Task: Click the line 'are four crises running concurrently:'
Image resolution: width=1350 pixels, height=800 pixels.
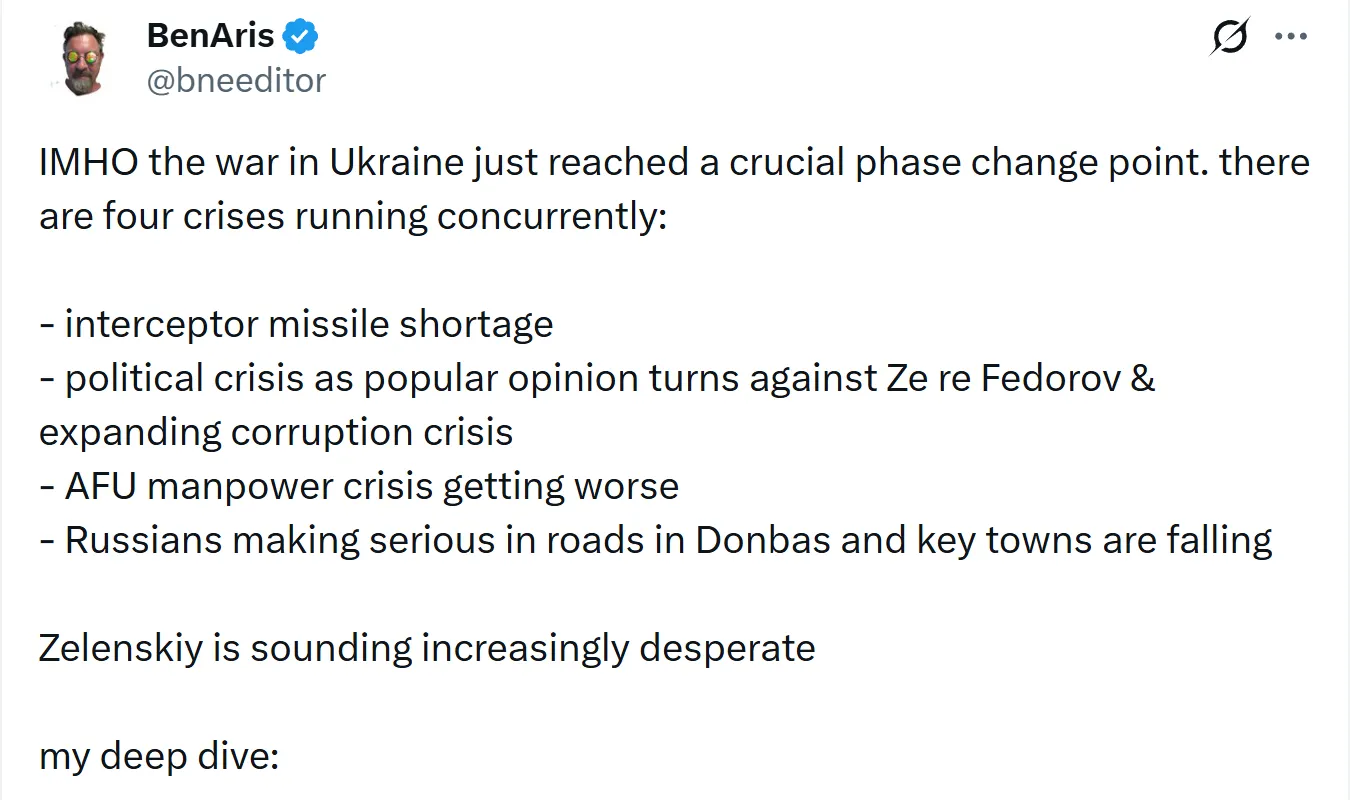Action: click(x=352, y=216)
